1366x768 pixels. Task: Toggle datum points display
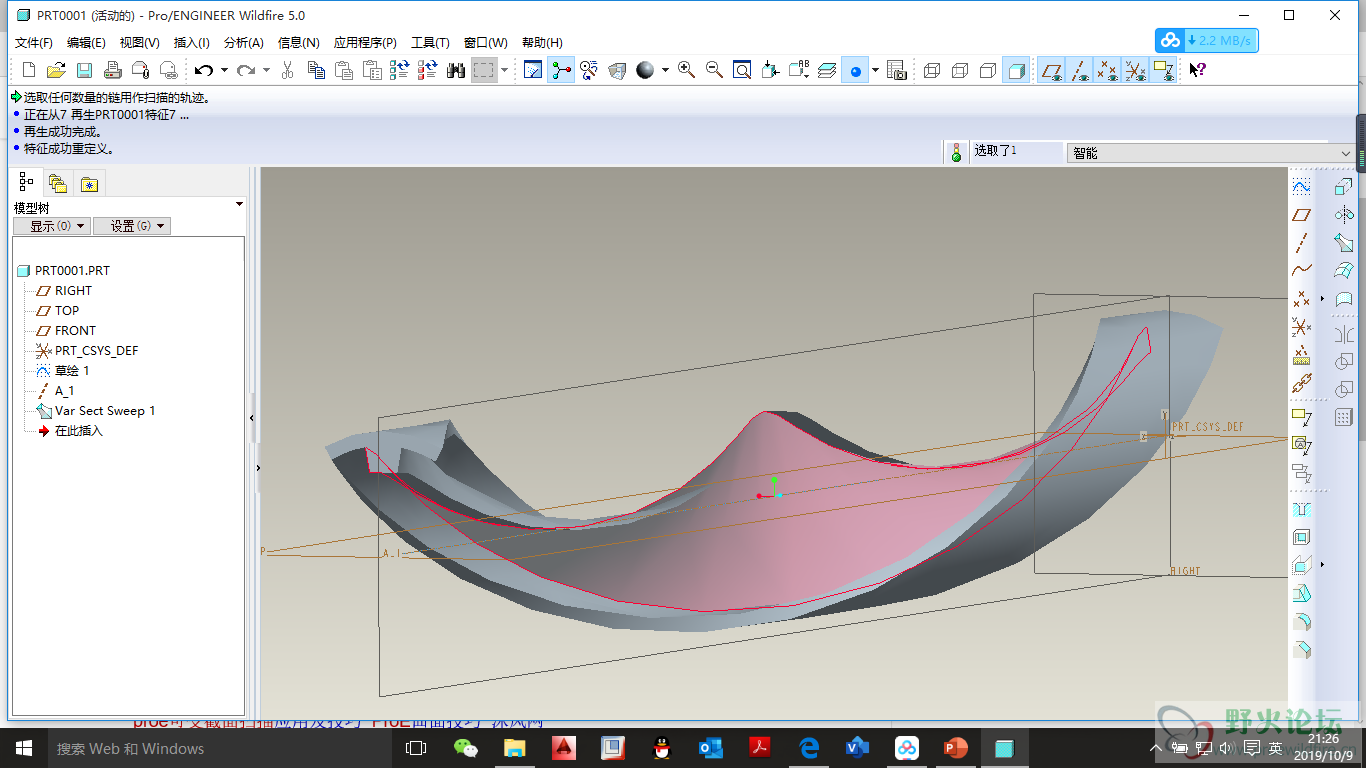[1107, 70]
